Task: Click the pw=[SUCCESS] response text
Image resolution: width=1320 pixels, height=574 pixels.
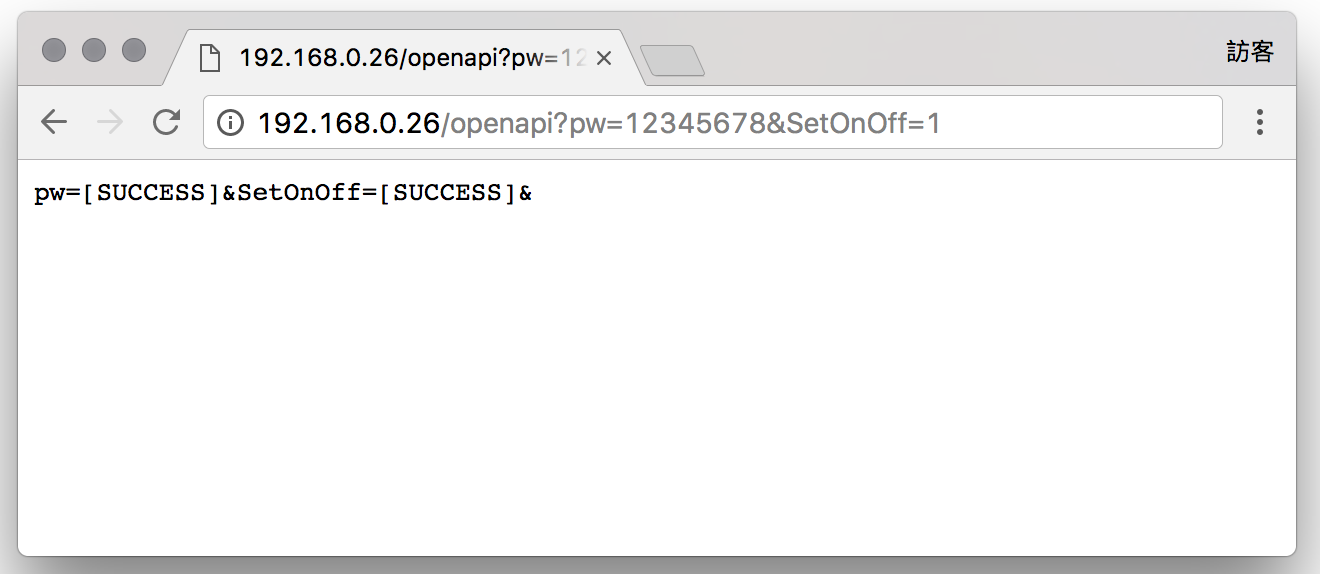Action: [x=126, y=194]
